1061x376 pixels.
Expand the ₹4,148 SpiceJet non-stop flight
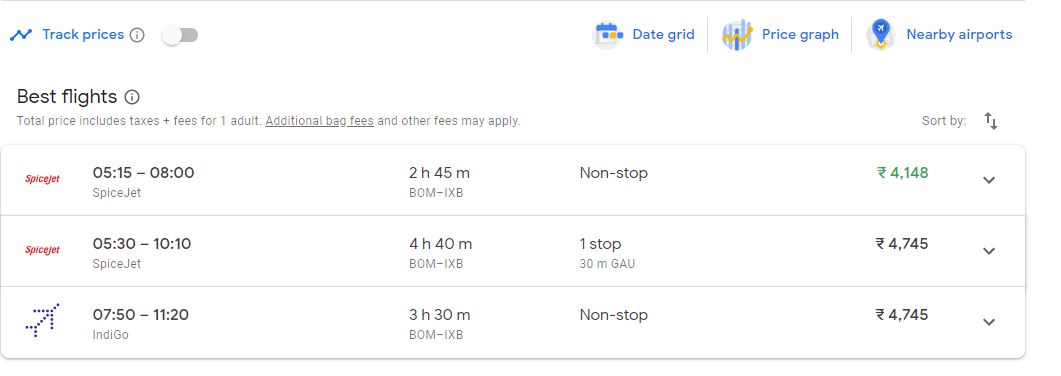(x=989, y=180)
